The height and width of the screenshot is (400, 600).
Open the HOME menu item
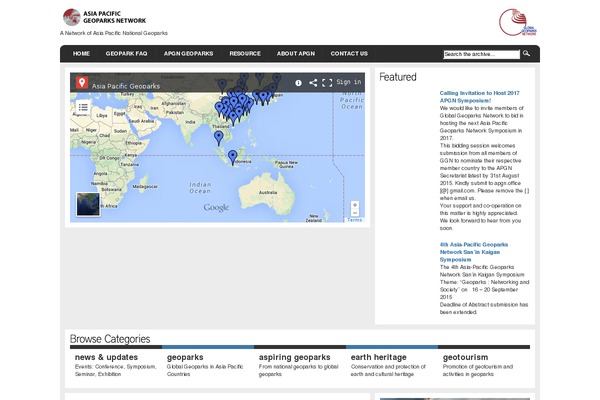coord(82,54)
